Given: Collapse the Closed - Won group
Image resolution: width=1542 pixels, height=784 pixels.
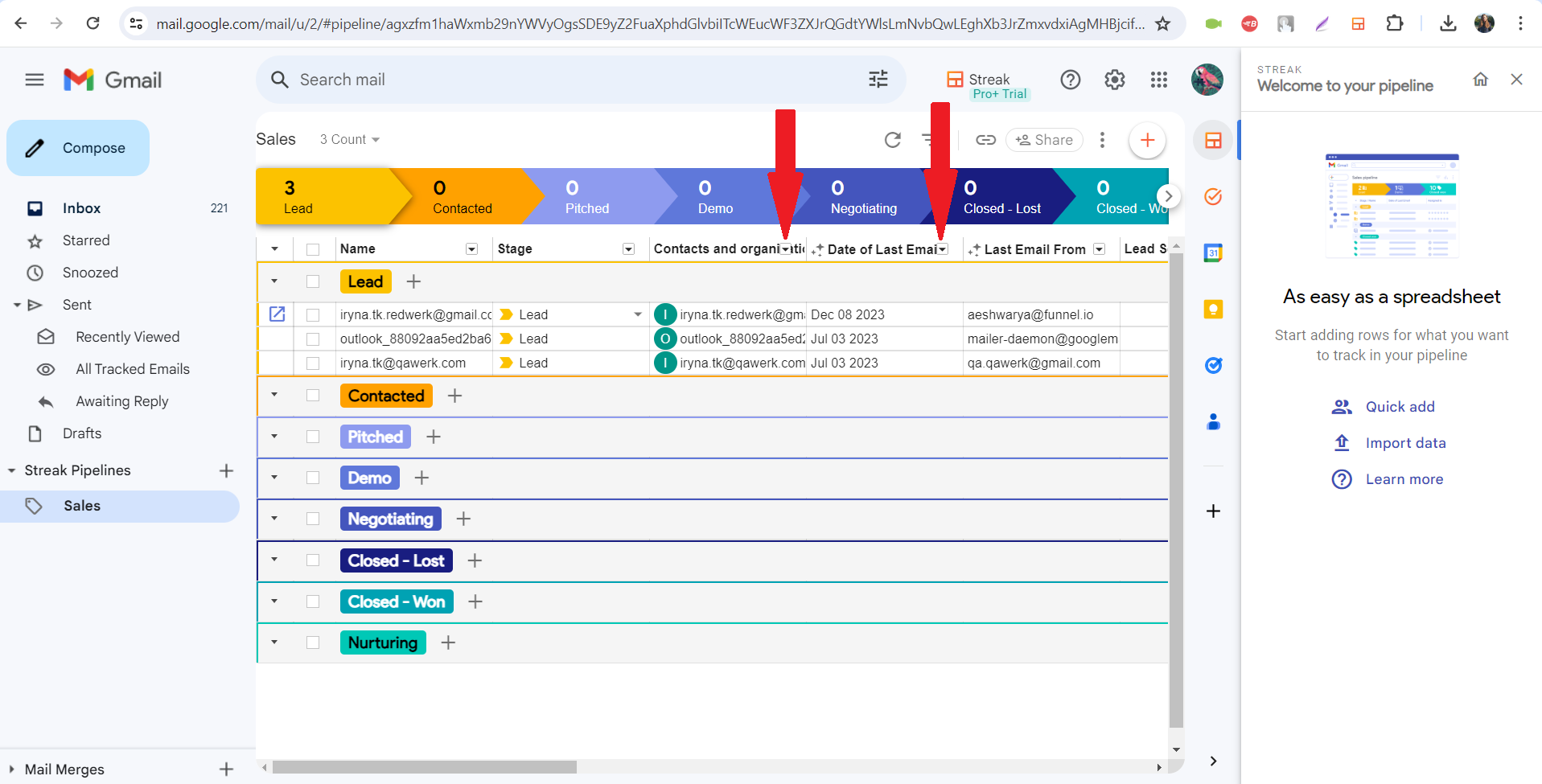Looking at the screenshot, I should pos(274,601).
